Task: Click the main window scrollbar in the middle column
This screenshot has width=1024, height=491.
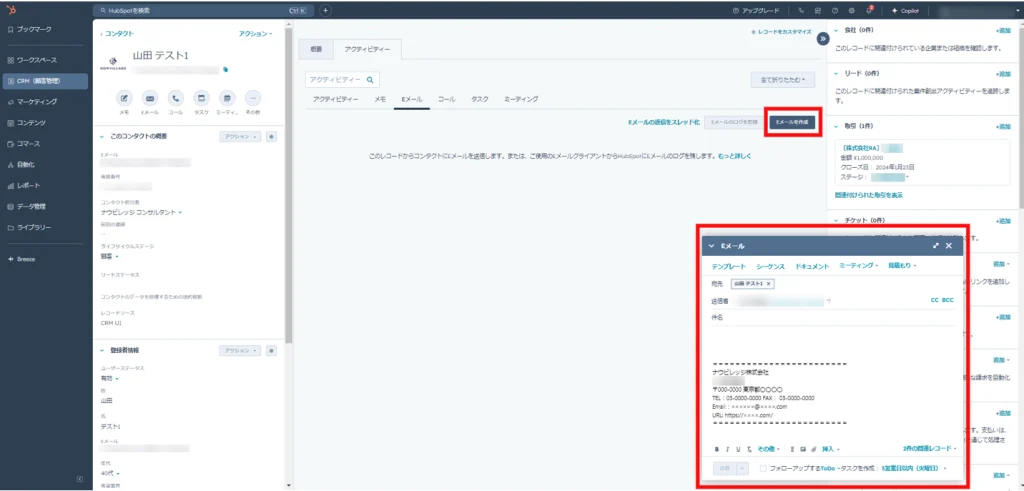Action: 289,186
